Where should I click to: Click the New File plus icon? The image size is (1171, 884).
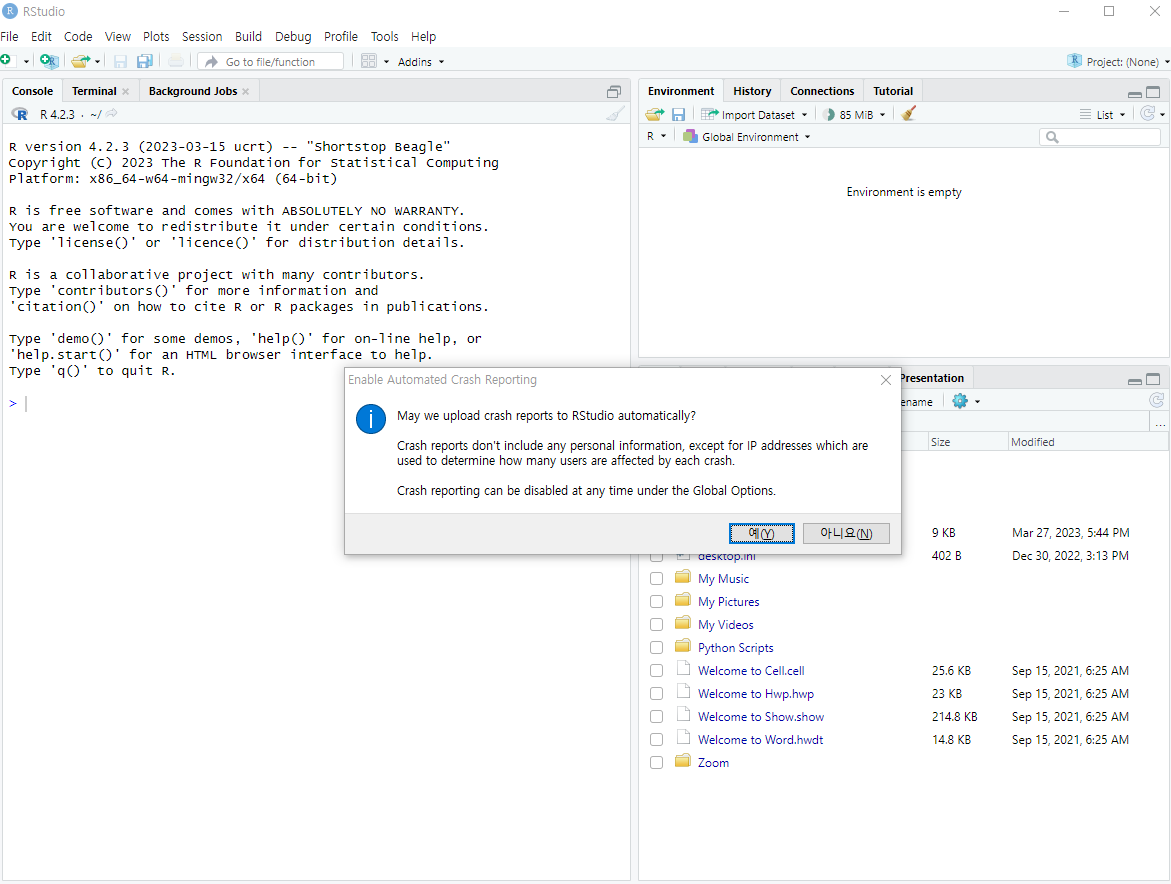click(x=6, y=60)
